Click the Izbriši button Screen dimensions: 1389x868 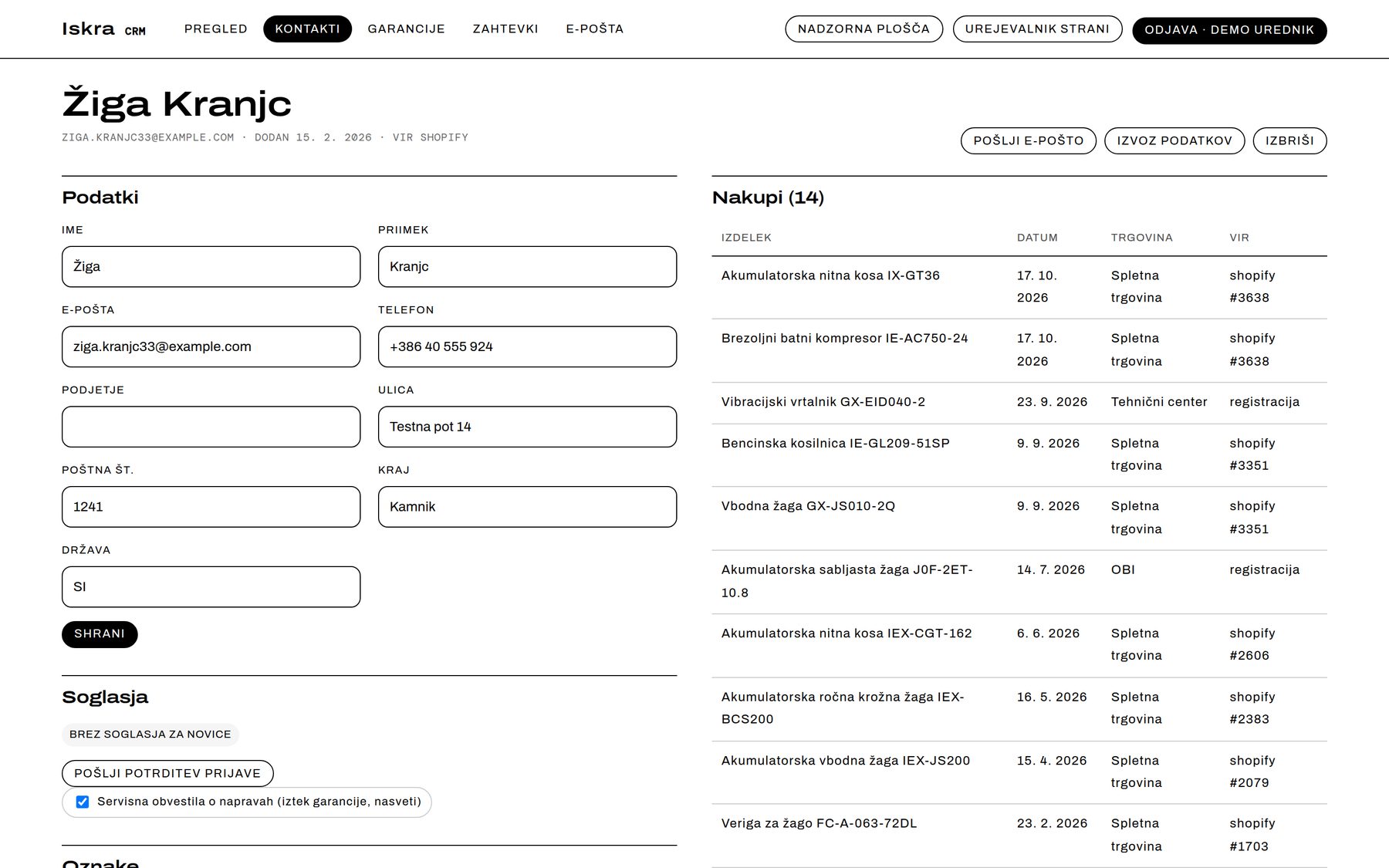click(x=1289, y=140)
